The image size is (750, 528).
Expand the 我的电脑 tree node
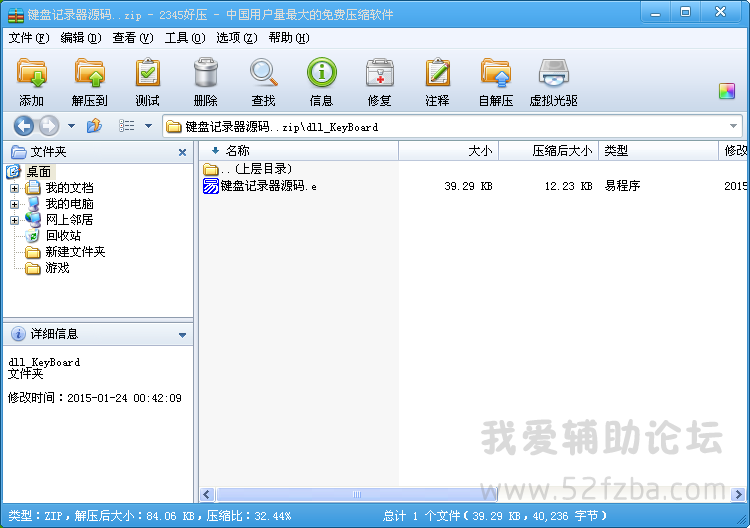[14, 205]
